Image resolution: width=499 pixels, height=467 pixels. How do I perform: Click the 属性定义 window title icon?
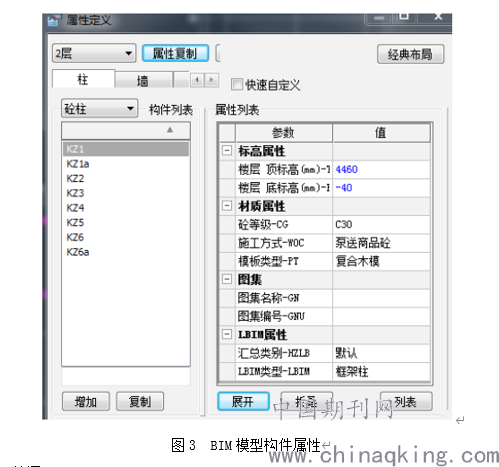54,20
